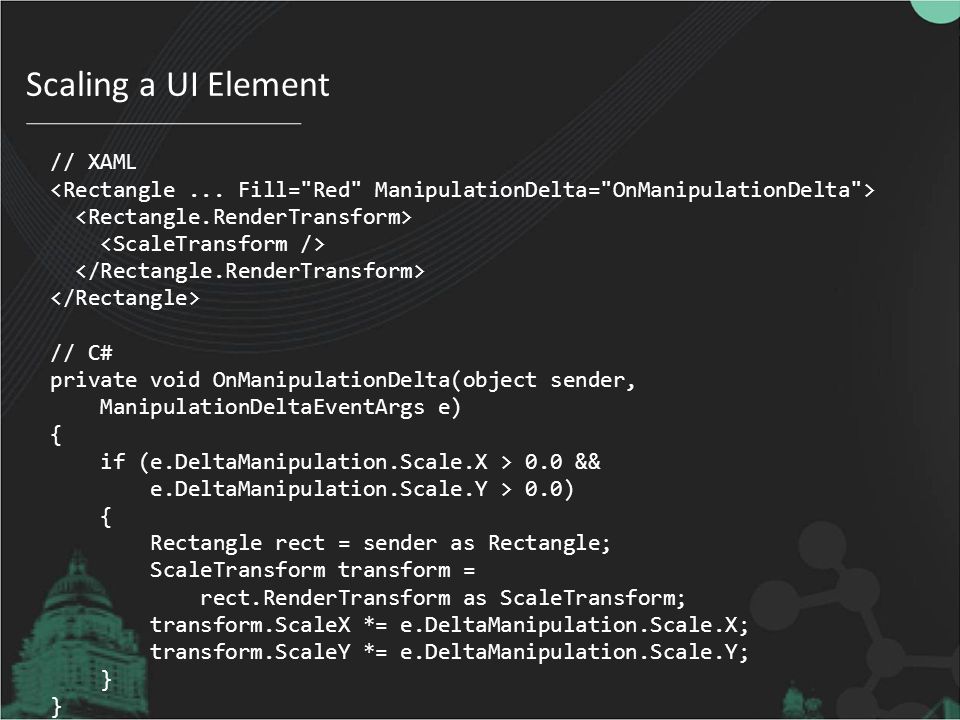
Task: Click the ScaleTransform element line
Action: [212, 244]
